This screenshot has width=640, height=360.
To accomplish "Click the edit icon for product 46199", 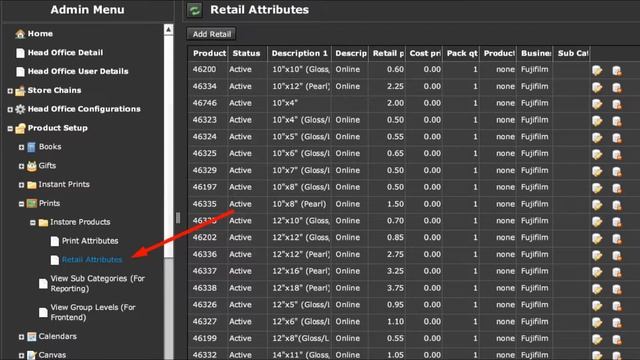I will 597,339.
